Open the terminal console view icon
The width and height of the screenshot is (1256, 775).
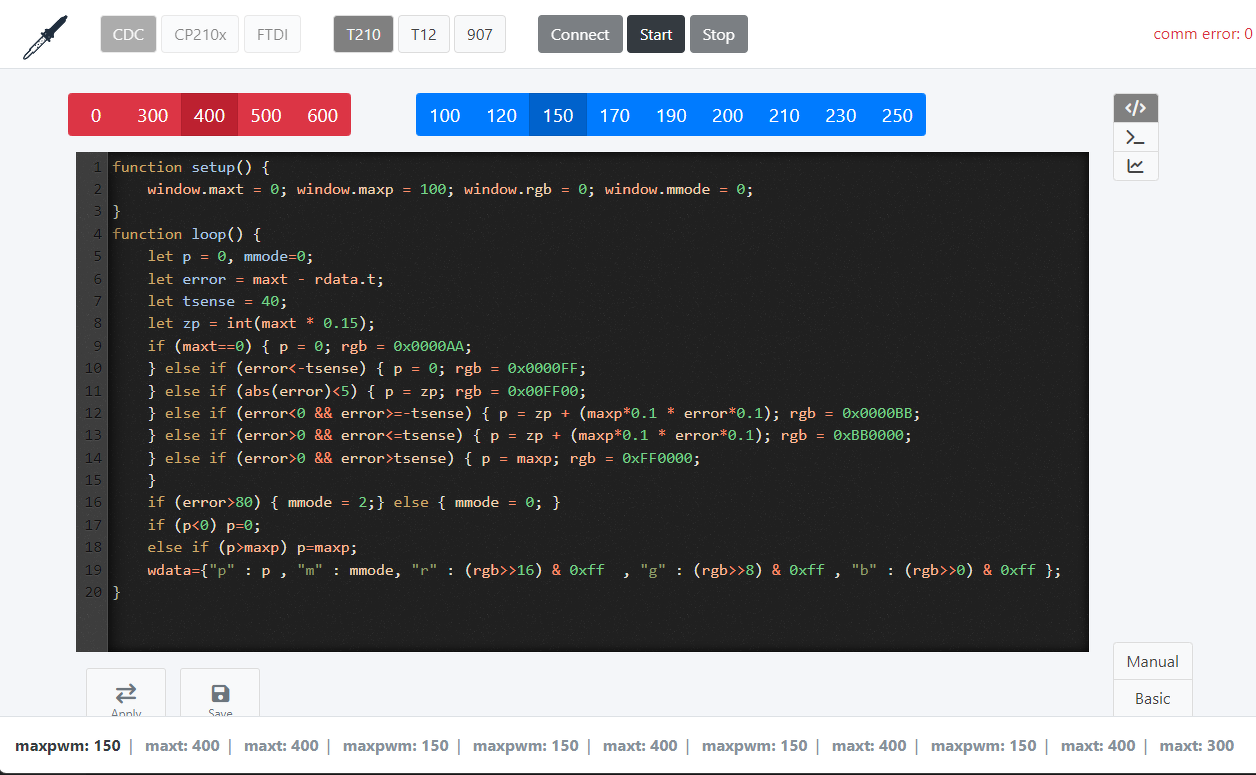click(x=1135, y=137)
